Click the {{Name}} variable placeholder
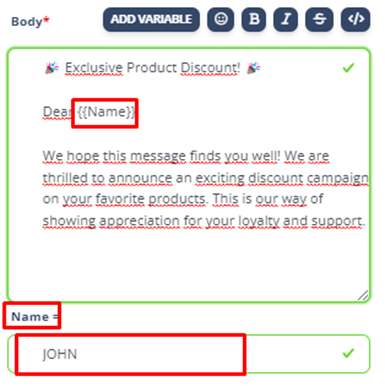385x387 pixels. tap(106, 112)
